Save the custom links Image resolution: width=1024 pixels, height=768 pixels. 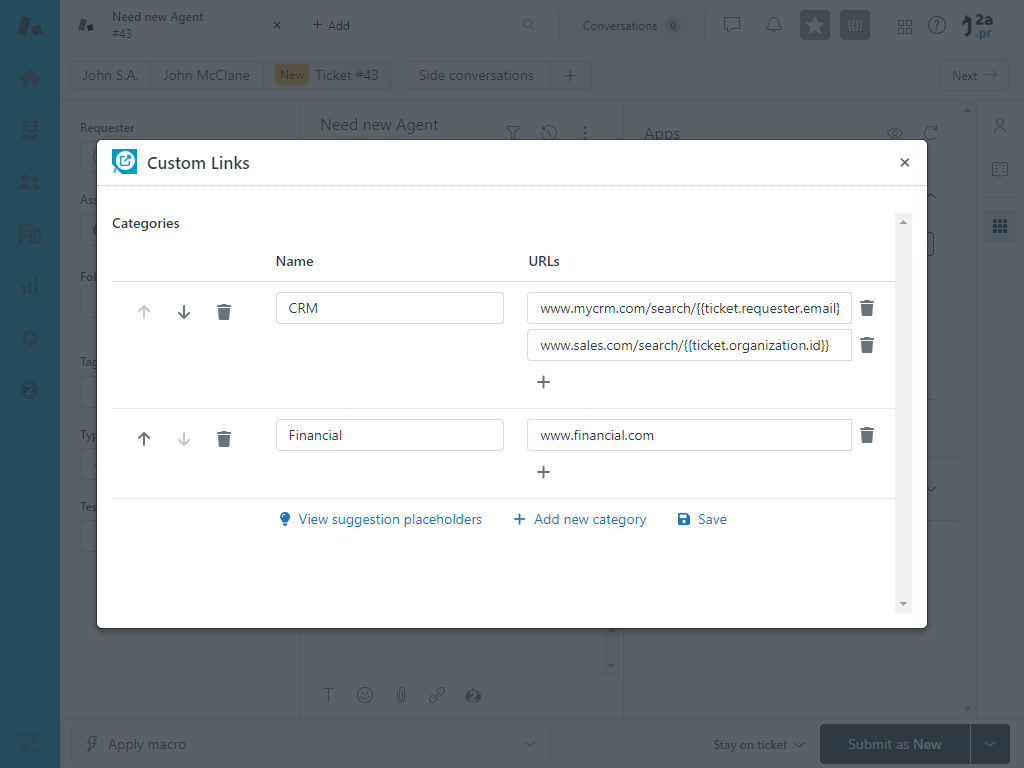point(702,520)
